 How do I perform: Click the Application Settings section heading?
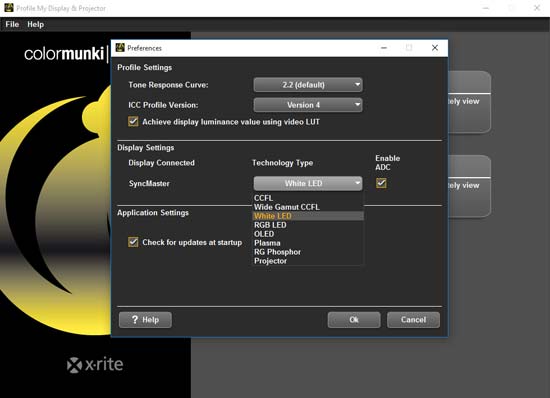click(x=153, y=213)
